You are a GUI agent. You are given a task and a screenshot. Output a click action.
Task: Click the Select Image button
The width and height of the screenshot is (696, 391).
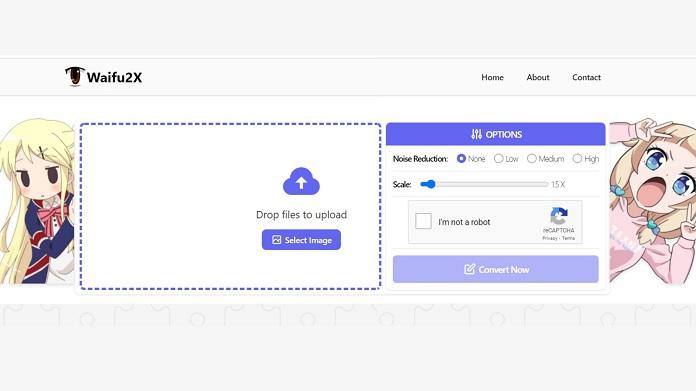[301, 240]
